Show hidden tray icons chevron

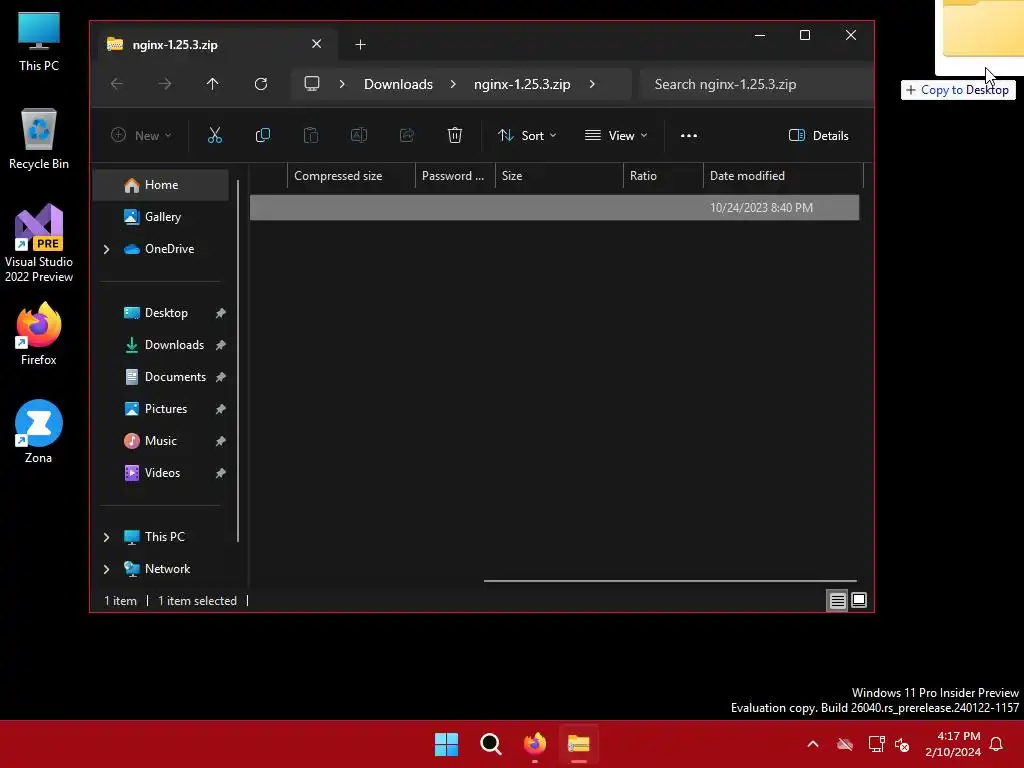click(x=813, y=744)
